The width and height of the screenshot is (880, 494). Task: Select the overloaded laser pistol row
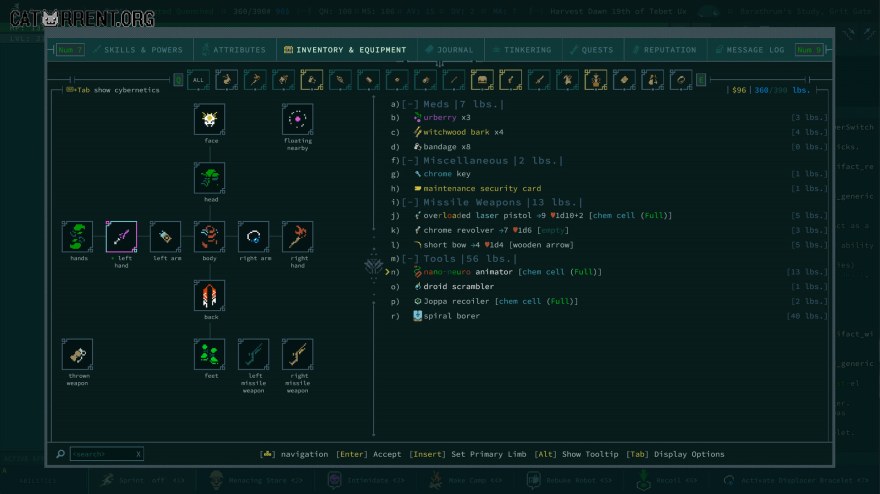[x=609, y=215]
